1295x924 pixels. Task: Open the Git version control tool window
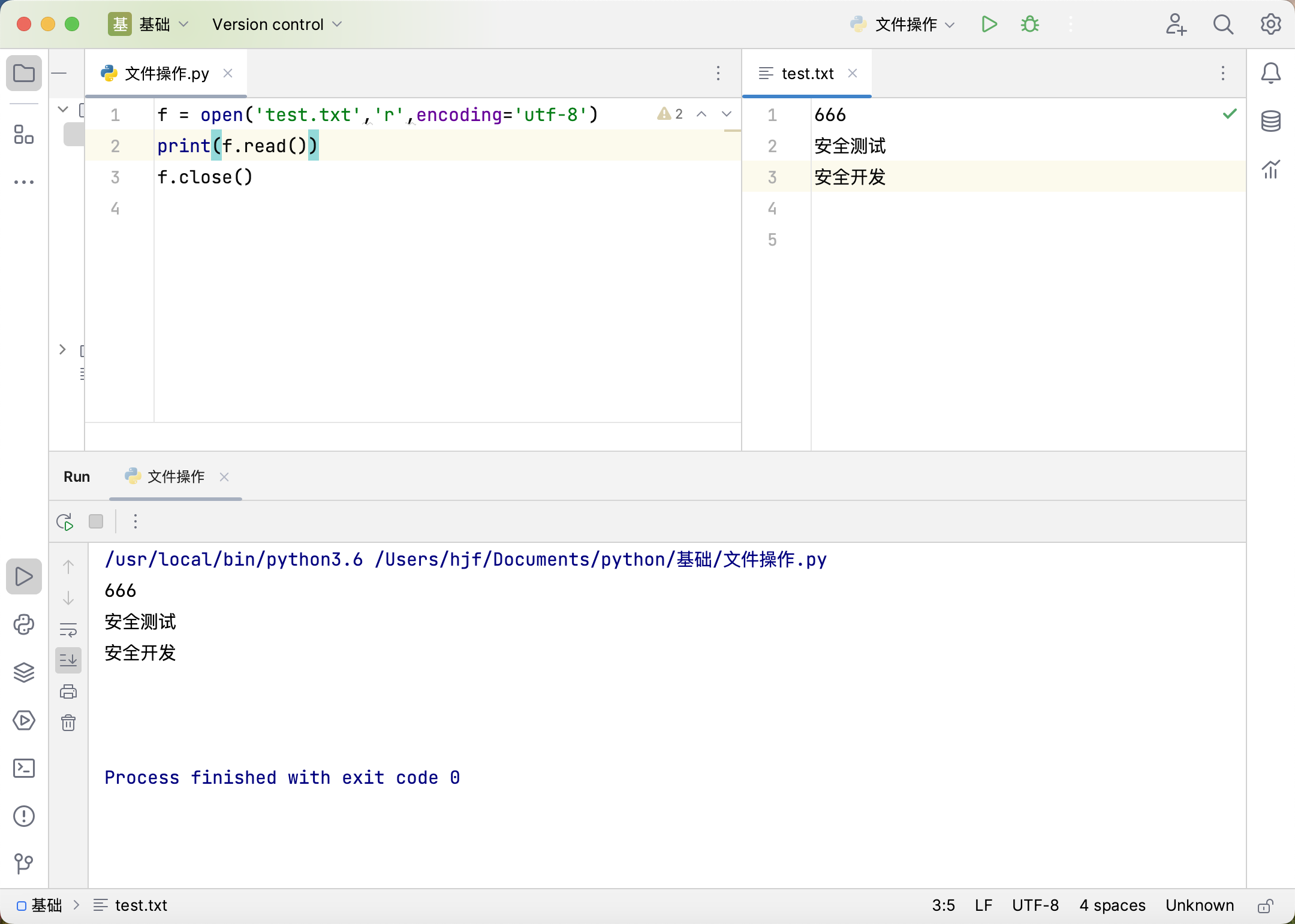click(24, 863)
